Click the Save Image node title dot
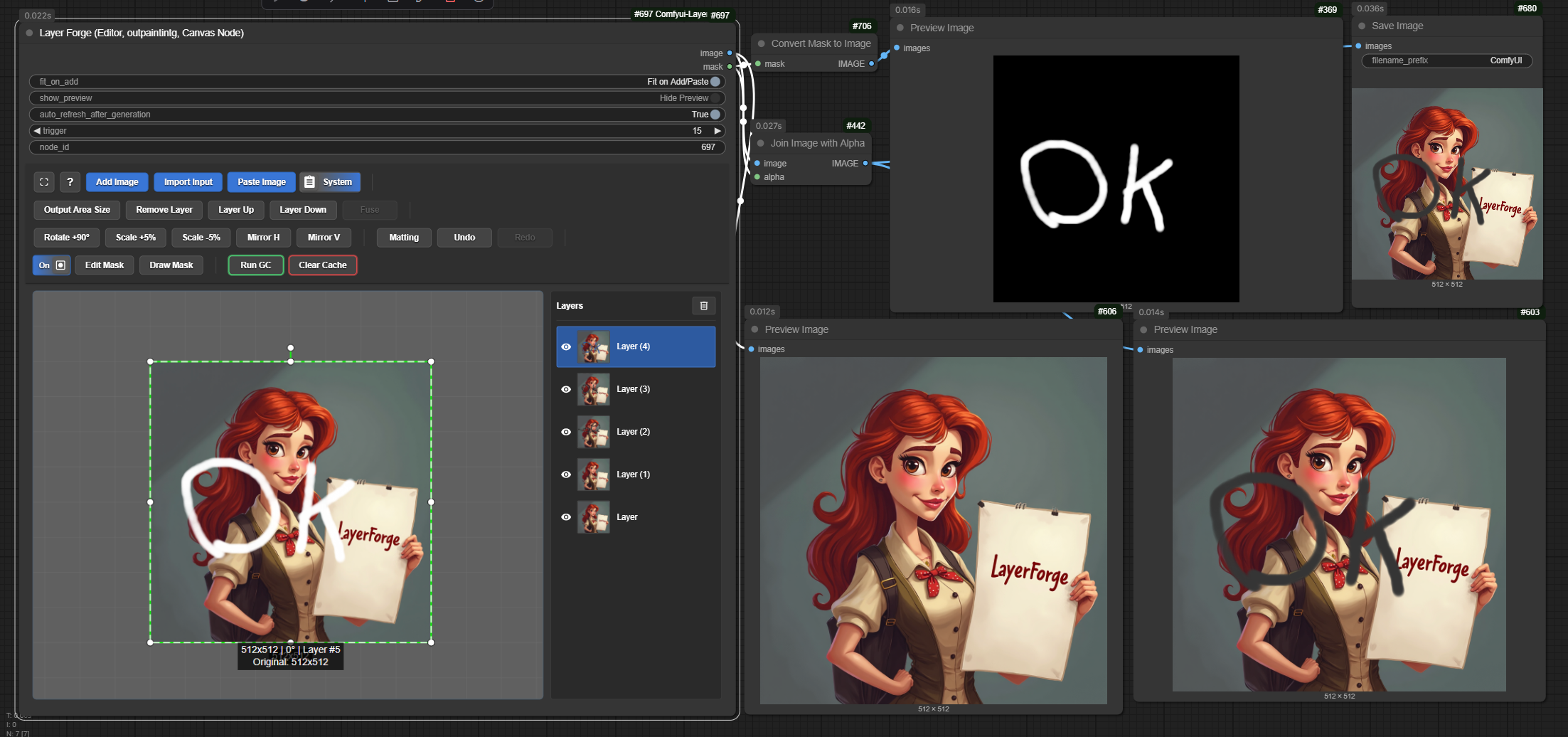The image size is (1568, 737). coord(1362,26)
